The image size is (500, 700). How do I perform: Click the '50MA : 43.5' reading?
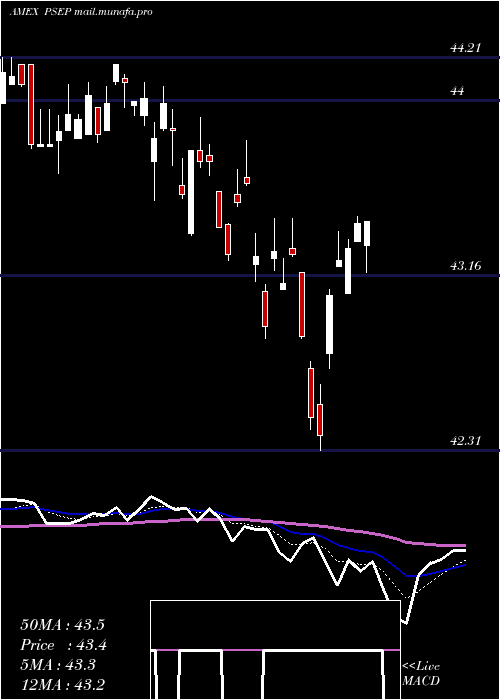[62, 625]
